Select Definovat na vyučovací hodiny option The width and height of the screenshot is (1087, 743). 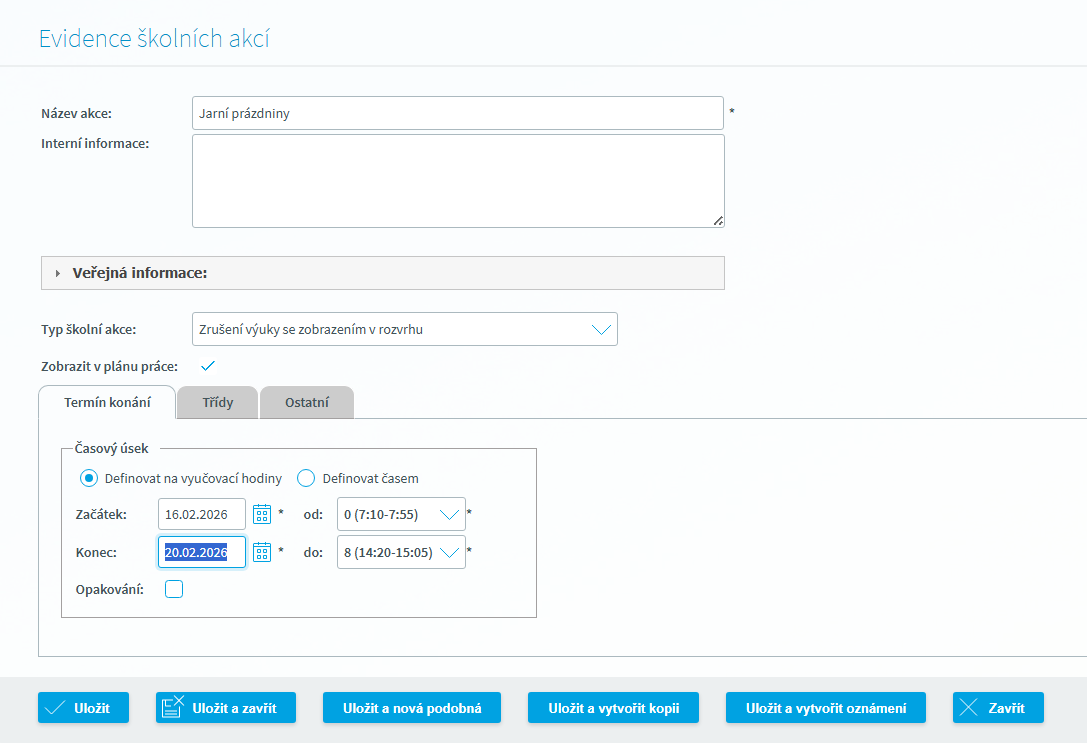pos(90,478)
